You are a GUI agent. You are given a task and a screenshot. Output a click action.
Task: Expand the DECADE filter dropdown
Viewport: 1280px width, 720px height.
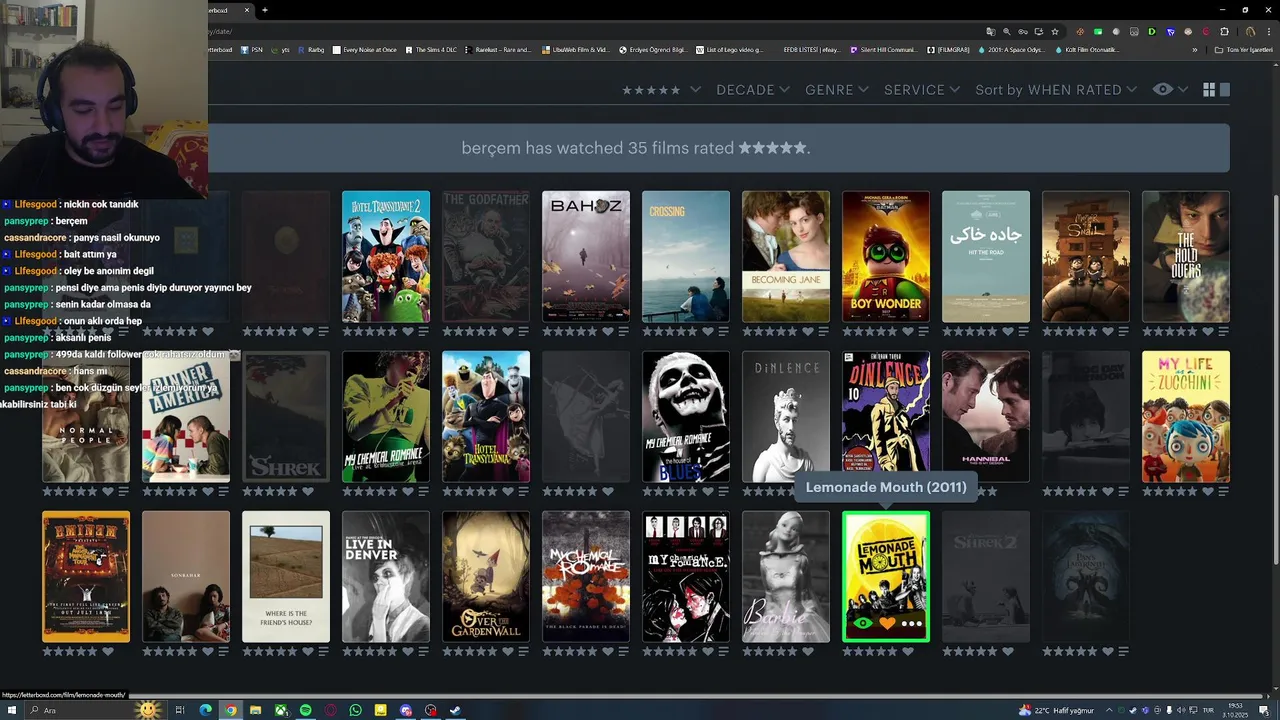tap(753, 90)
